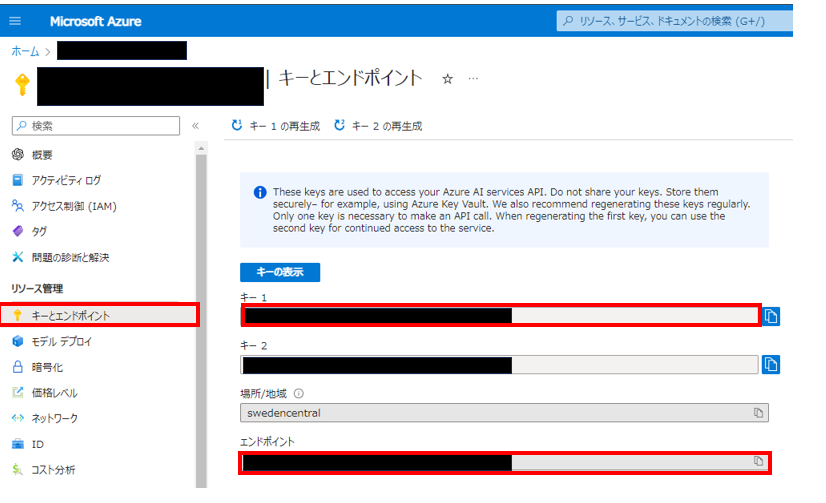Click the 暗号化 lock icon
Image resolution: width=826 pixels, height=503 pixels.
tap(17, 367)
